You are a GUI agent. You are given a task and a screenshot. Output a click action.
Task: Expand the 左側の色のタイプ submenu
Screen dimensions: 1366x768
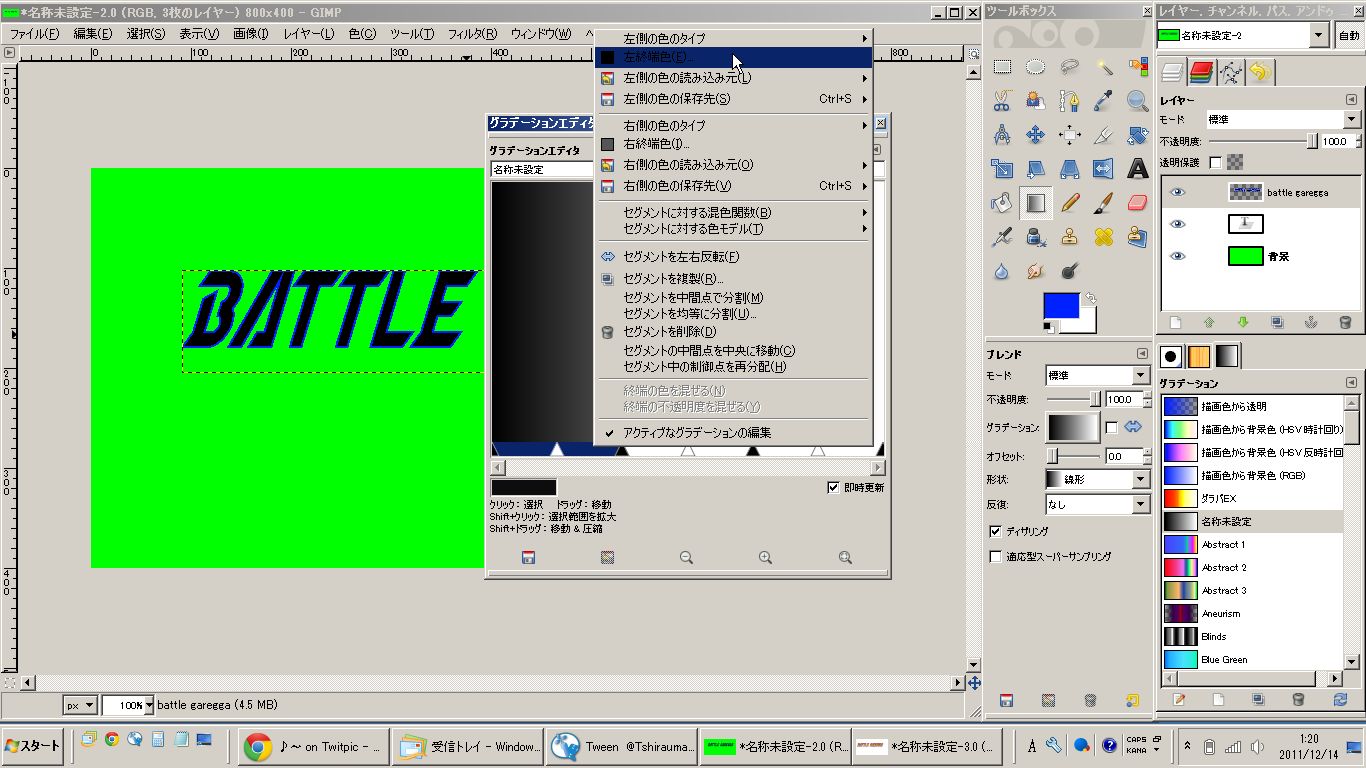point(733,38)
